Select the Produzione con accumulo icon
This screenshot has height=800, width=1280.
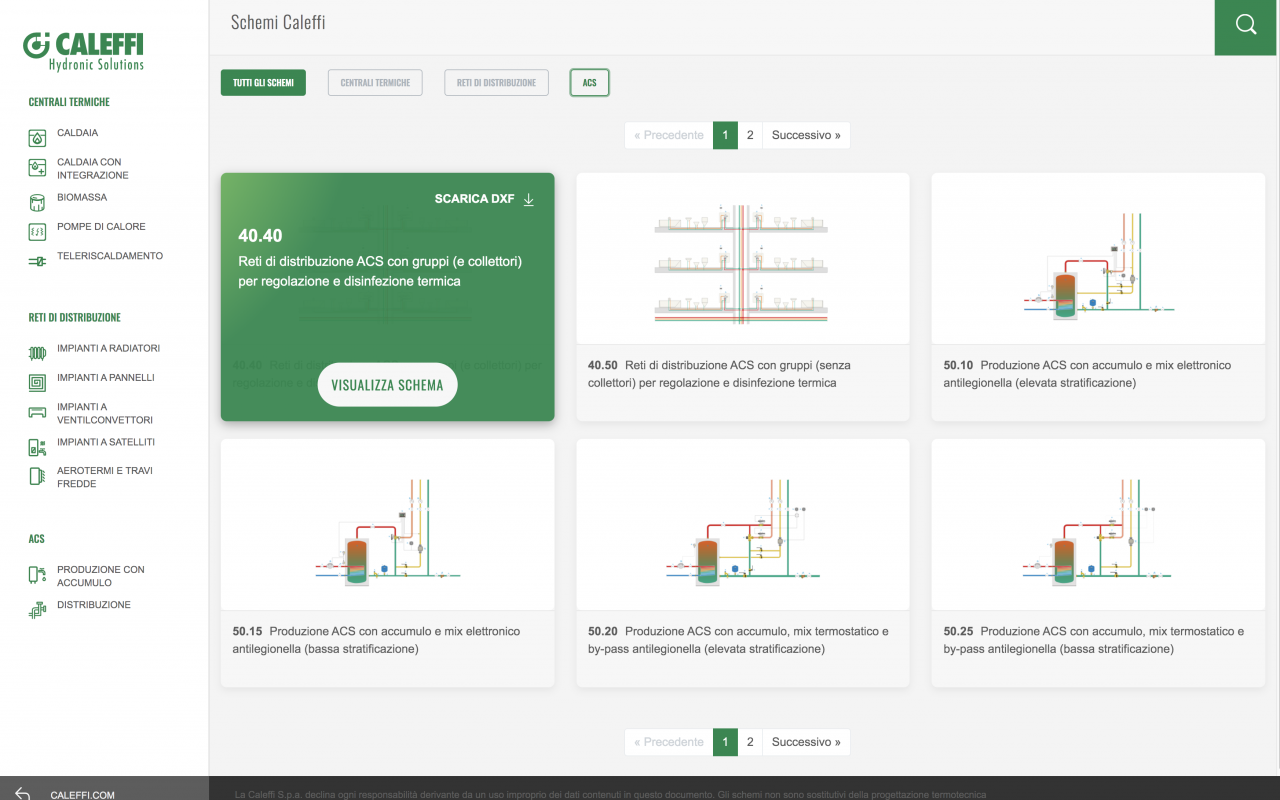tap(37, 575)
